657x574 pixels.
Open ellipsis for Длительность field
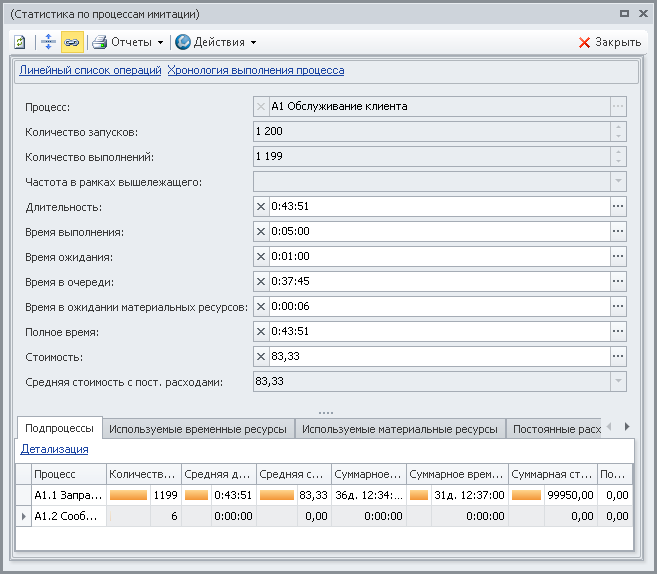[x=618, y=207]
